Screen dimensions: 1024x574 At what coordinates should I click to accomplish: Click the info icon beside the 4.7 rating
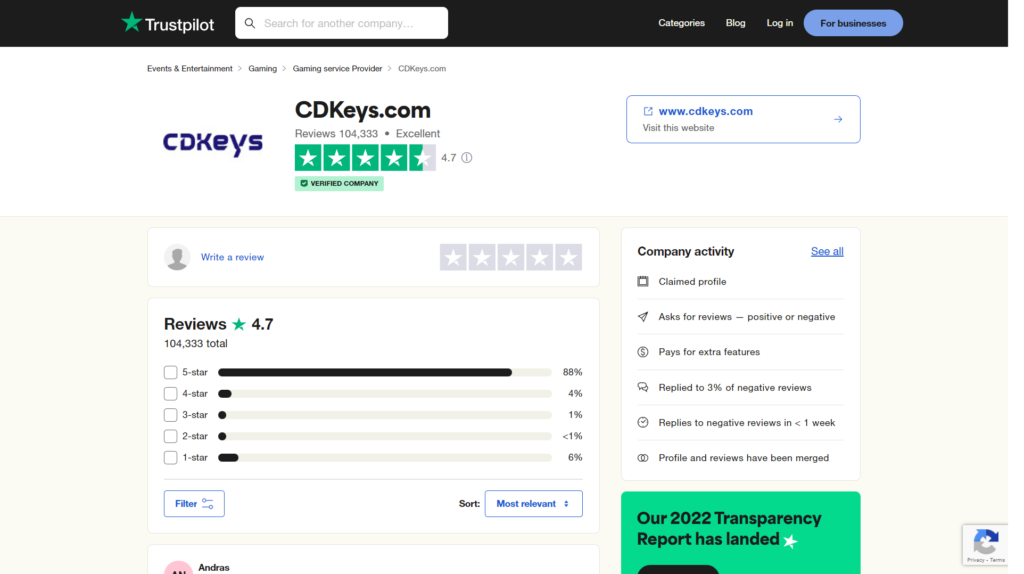pos(467,157)
